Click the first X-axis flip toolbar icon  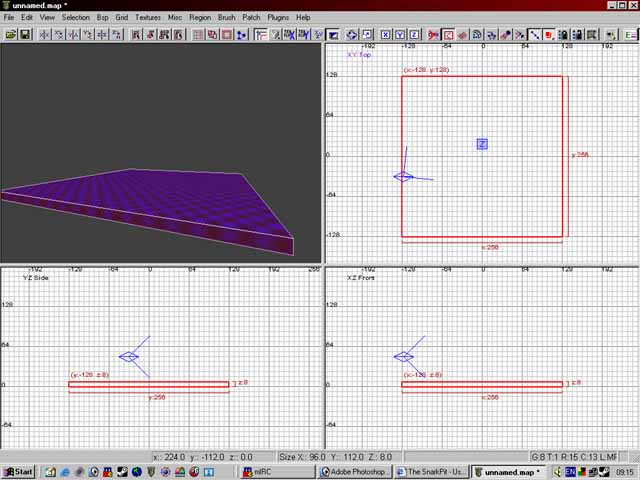point(43,34)
